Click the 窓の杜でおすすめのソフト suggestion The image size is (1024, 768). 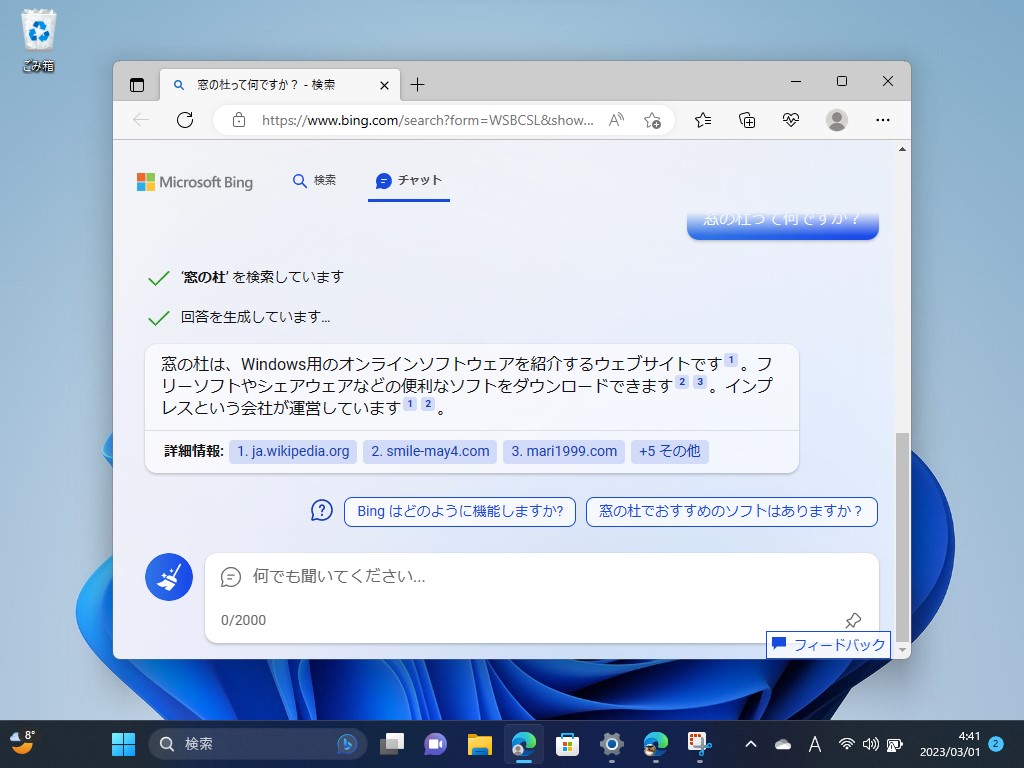[731, 510]
